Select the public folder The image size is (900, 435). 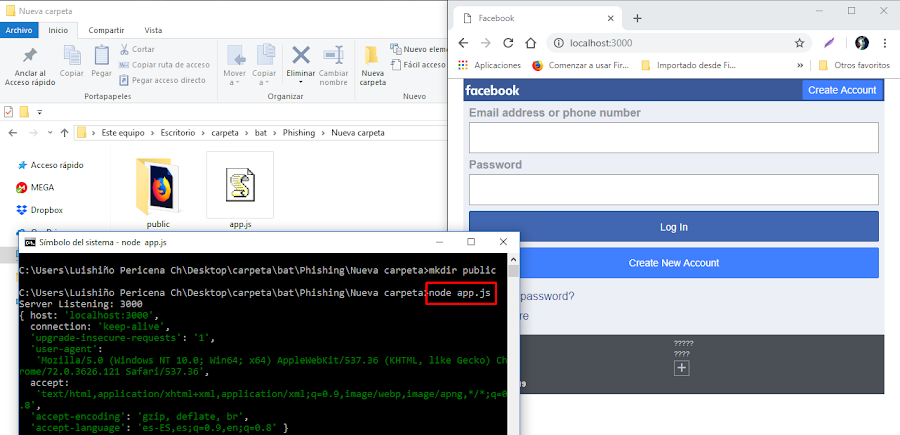[158, 192]
